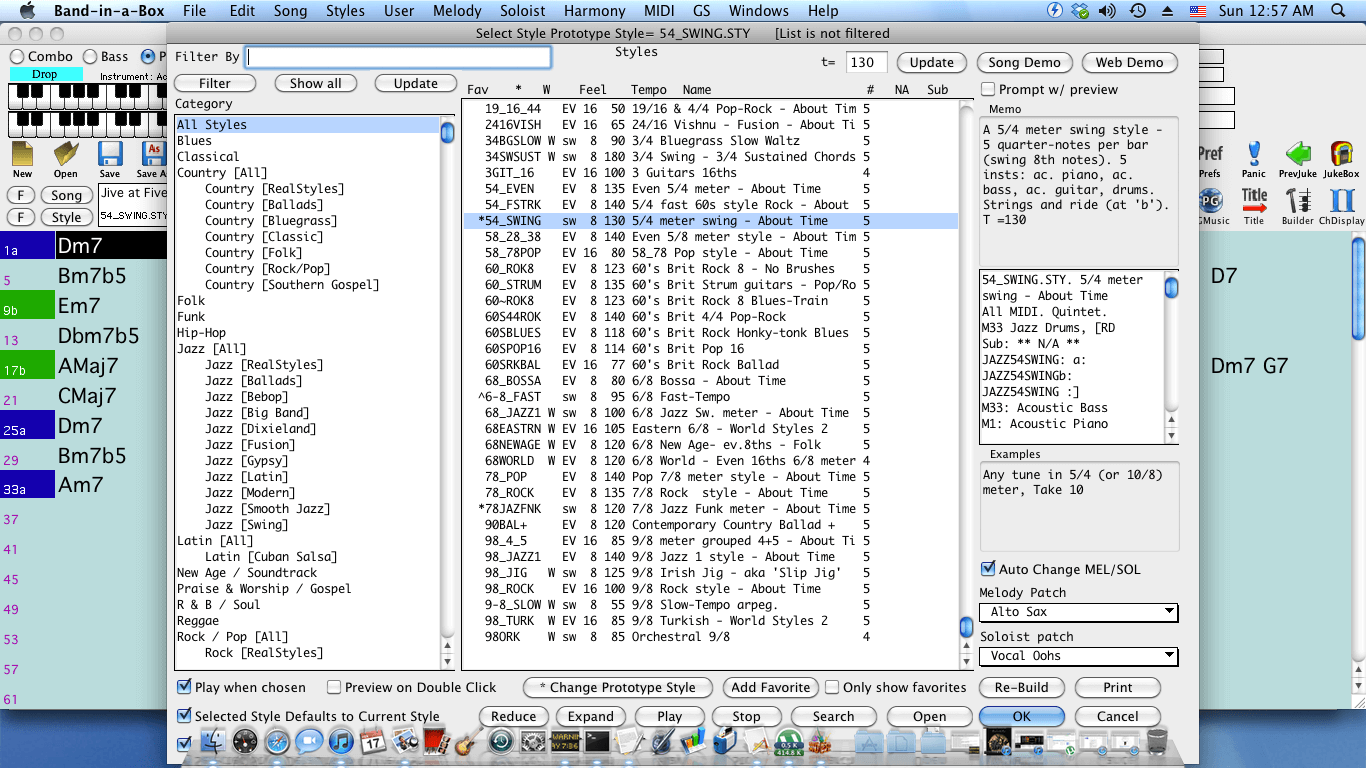Open iChat bubble icon in dock
1366x768 pixels.
click(x=309, y=741)
